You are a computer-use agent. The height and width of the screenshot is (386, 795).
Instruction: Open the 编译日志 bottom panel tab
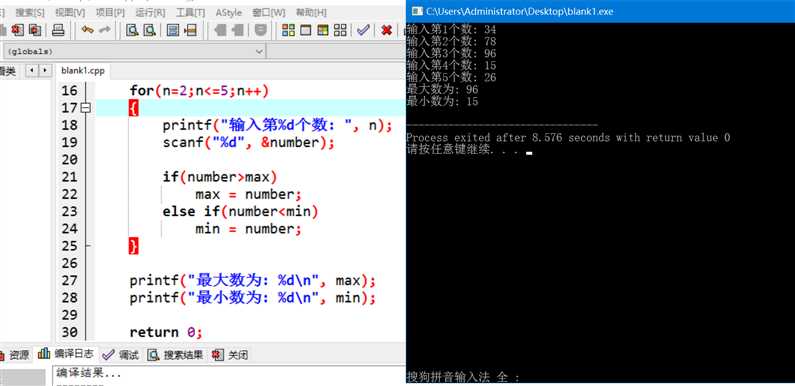pos(67,354)
